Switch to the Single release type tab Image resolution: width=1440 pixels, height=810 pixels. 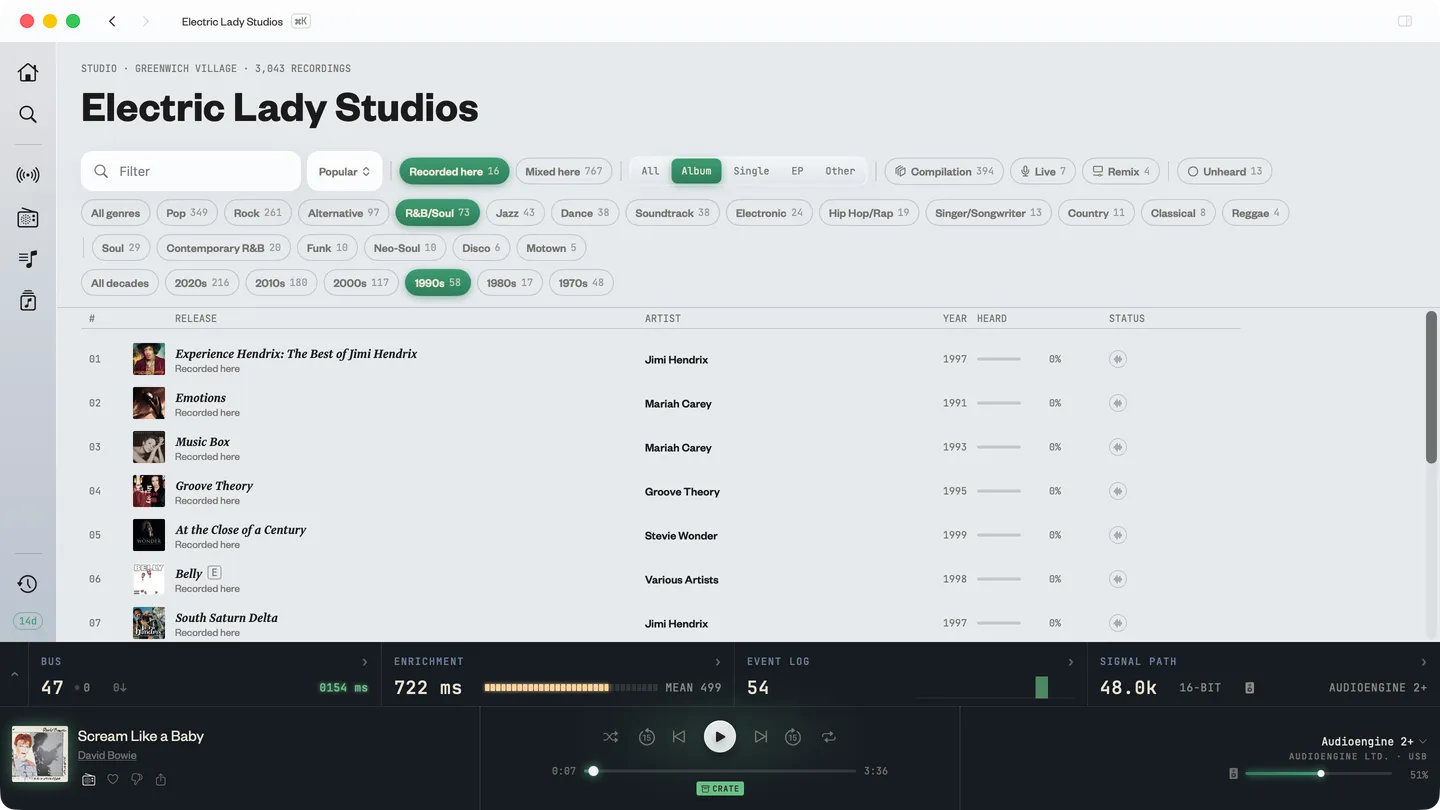(x=751, y=171)
